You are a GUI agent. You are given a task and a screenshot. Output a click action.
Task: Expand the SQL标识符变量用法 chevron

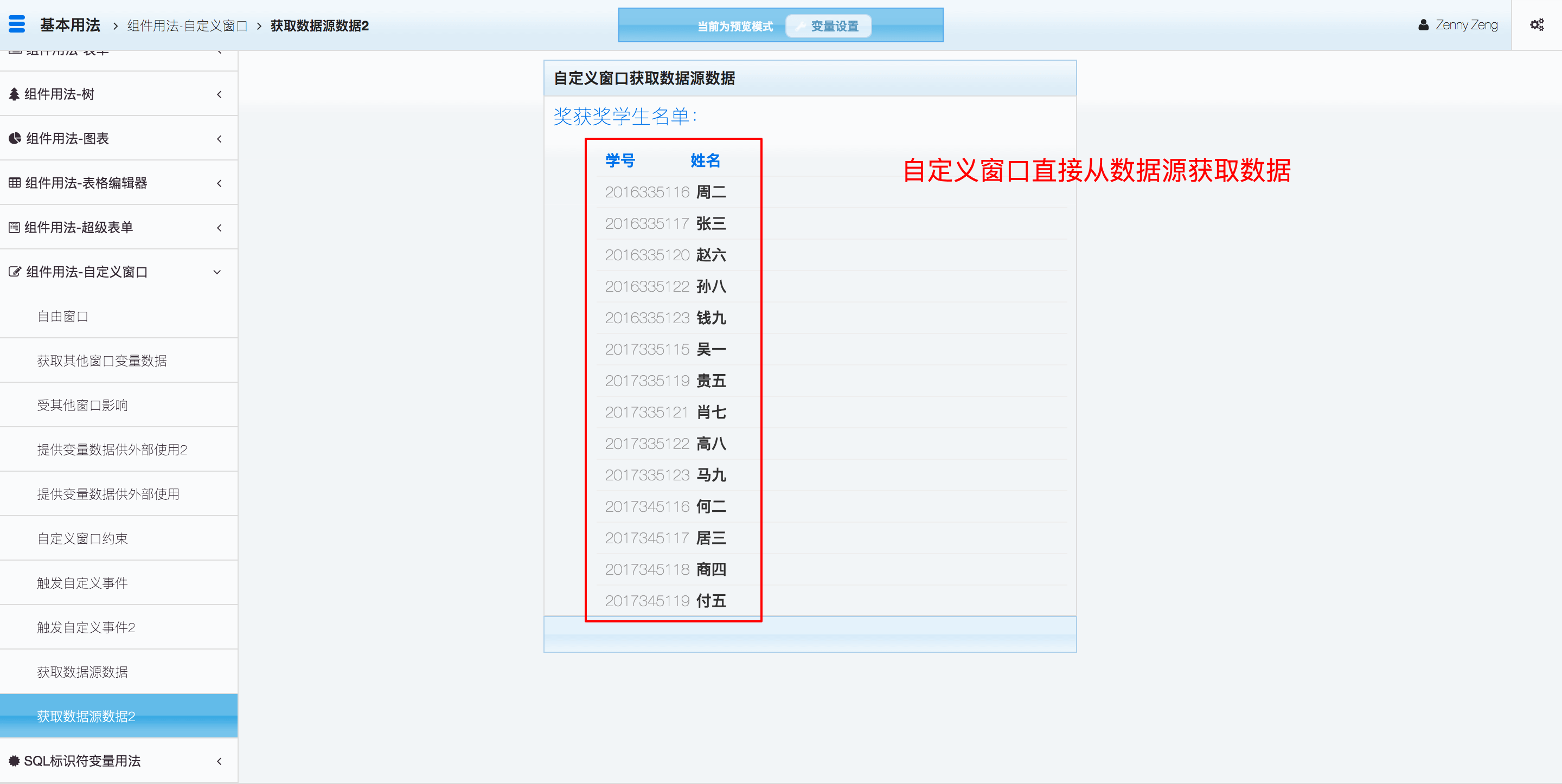[x=219, y=760]
